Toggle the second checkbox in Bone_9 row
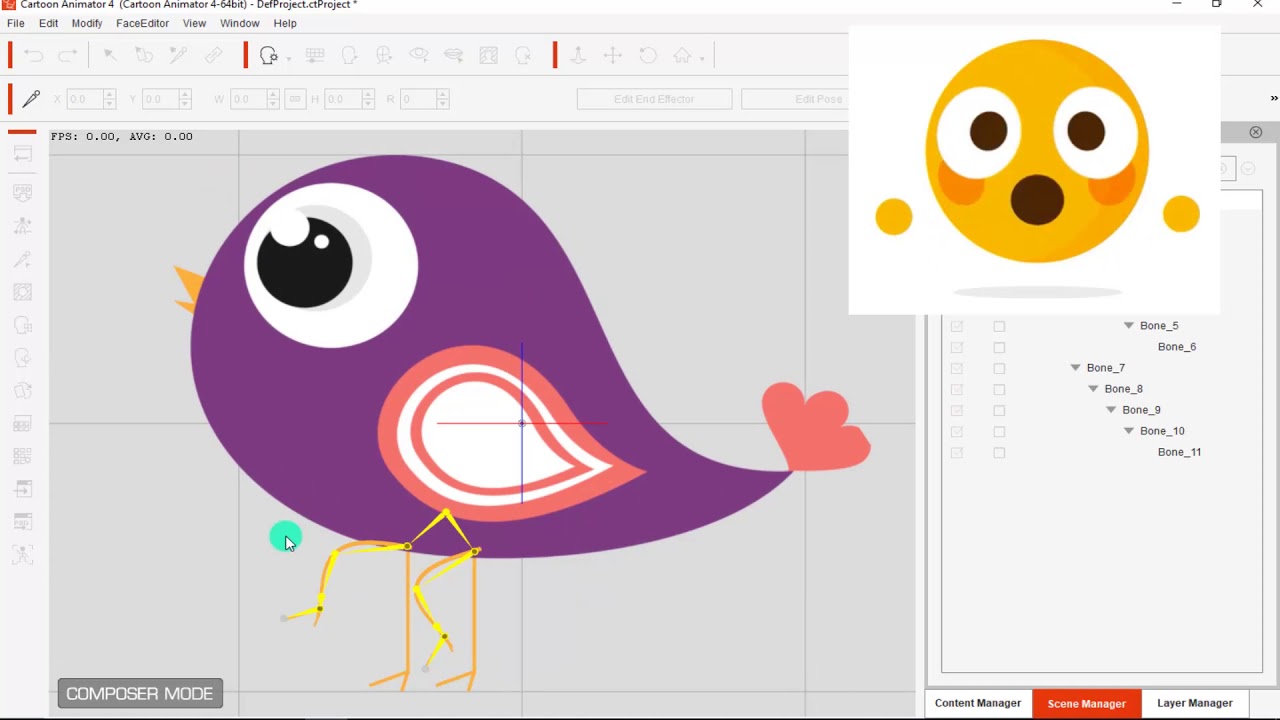 [999, 410]
